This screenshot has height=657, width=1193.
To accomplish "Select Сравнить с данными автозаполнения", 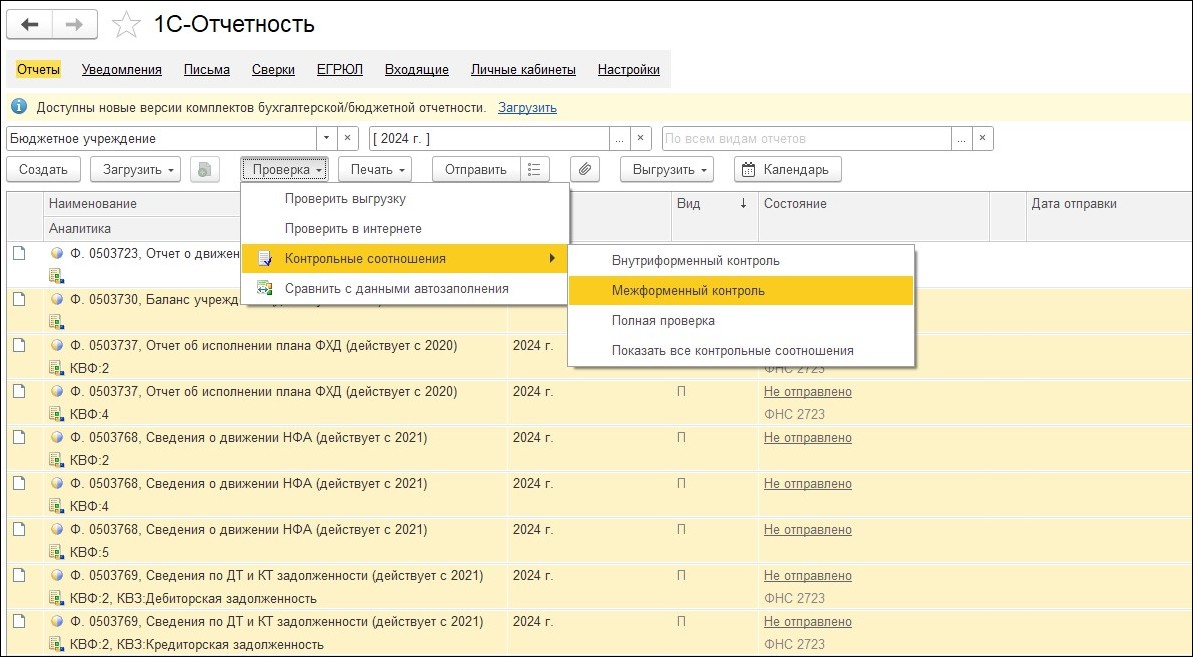I will click(x=396, y=288).
